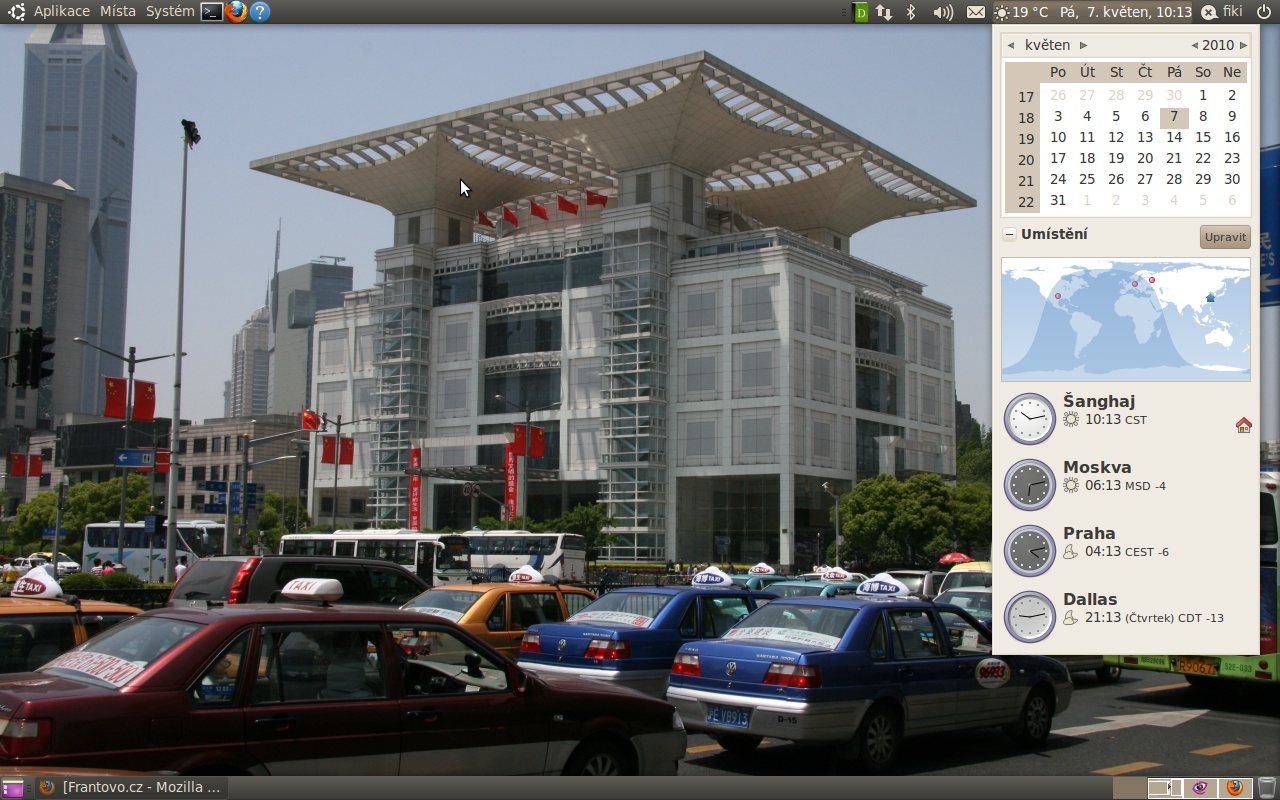Viewport: 1280px width, 800px height.
Task: Open the Systém menu
Action: click(x=170, y=12)
